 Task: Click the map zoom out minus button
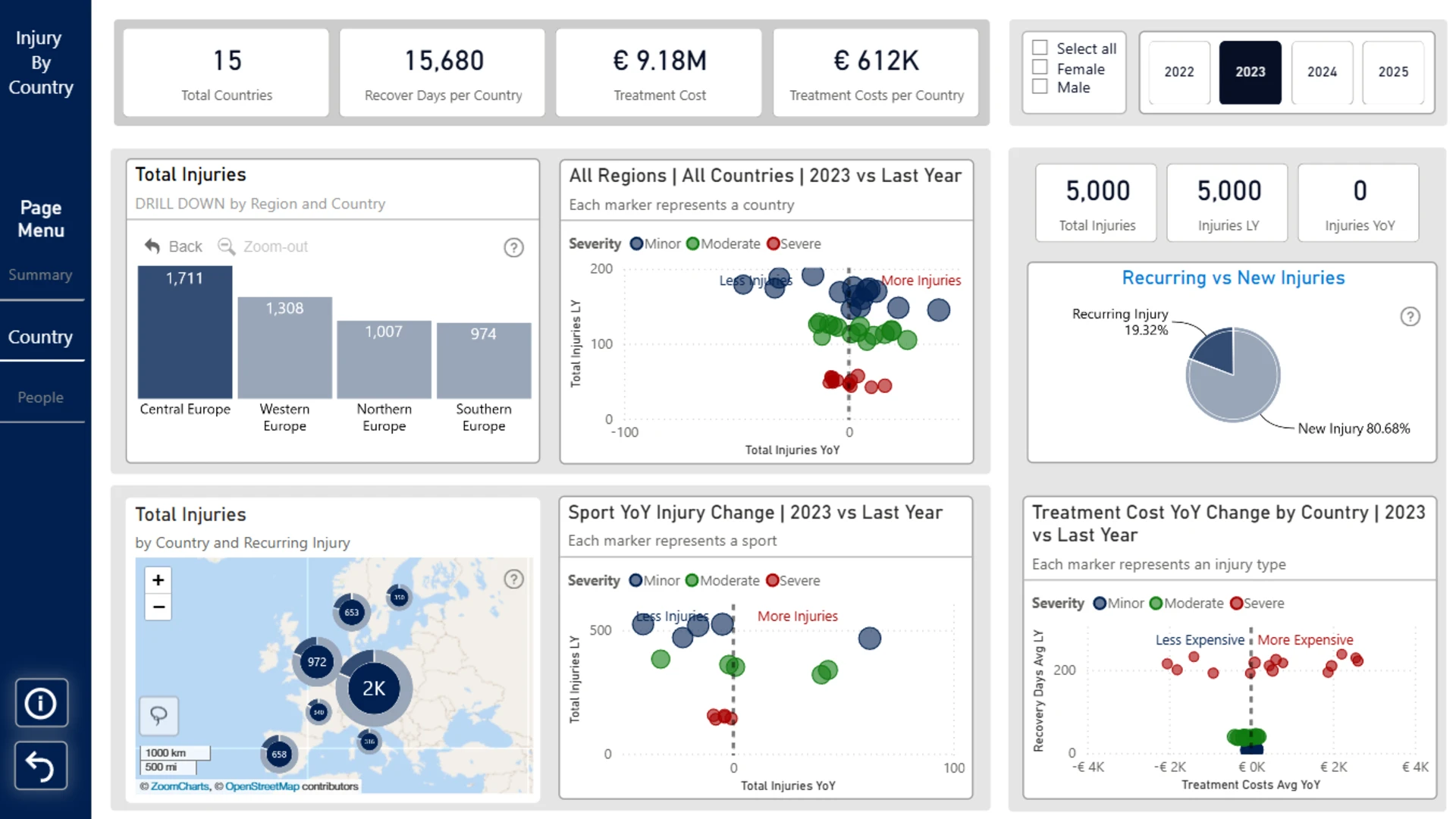158,607
